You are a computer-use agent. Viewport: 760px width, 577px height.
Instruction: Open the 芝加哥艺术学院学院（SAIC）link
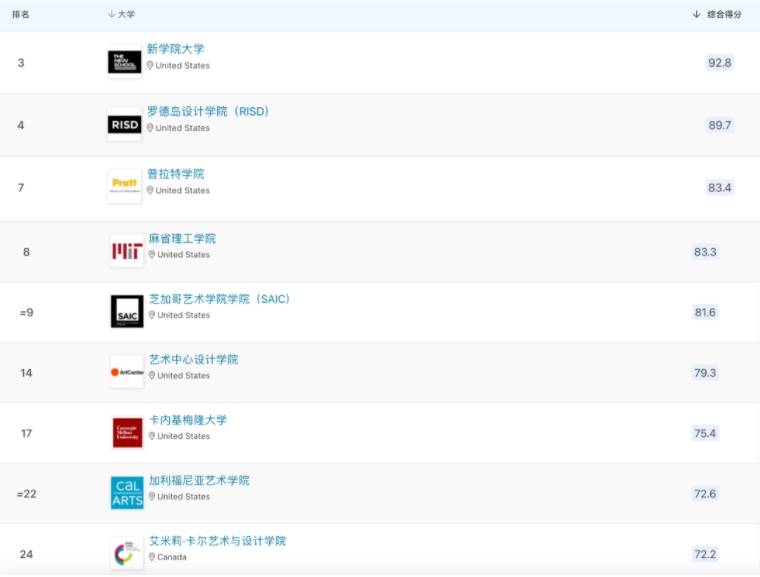click(220, 299)
